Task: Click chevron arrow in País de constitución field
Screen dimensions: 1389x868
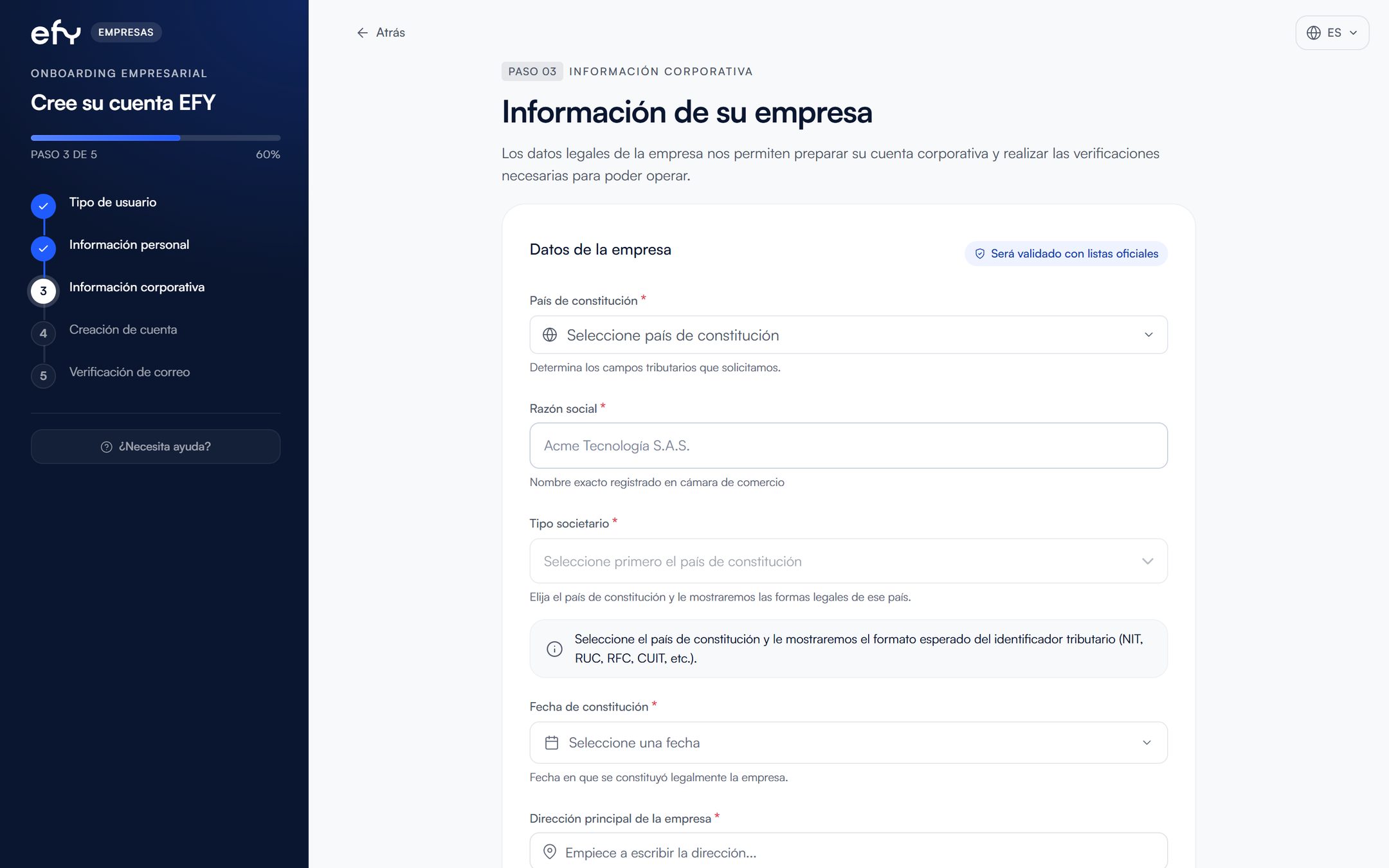Action: [x=1148, y=335]
